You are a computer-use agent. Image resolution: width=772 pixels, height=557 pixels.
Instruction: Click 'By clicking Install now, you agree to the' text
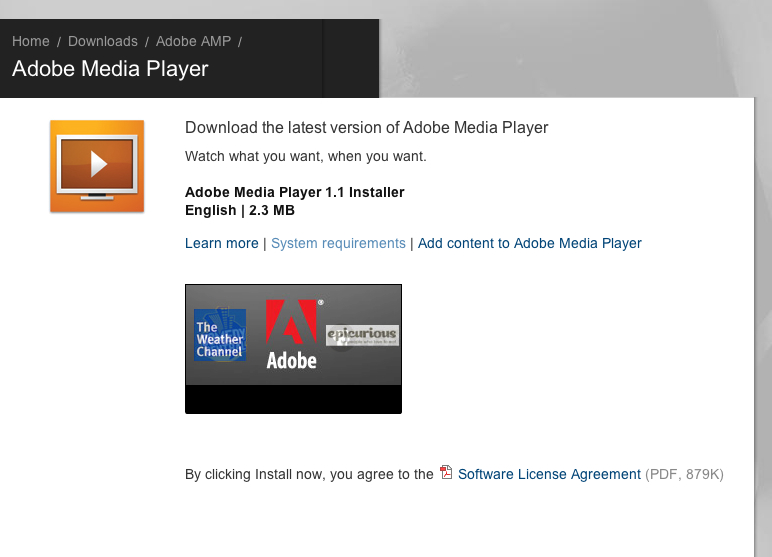tap(309, 474)
